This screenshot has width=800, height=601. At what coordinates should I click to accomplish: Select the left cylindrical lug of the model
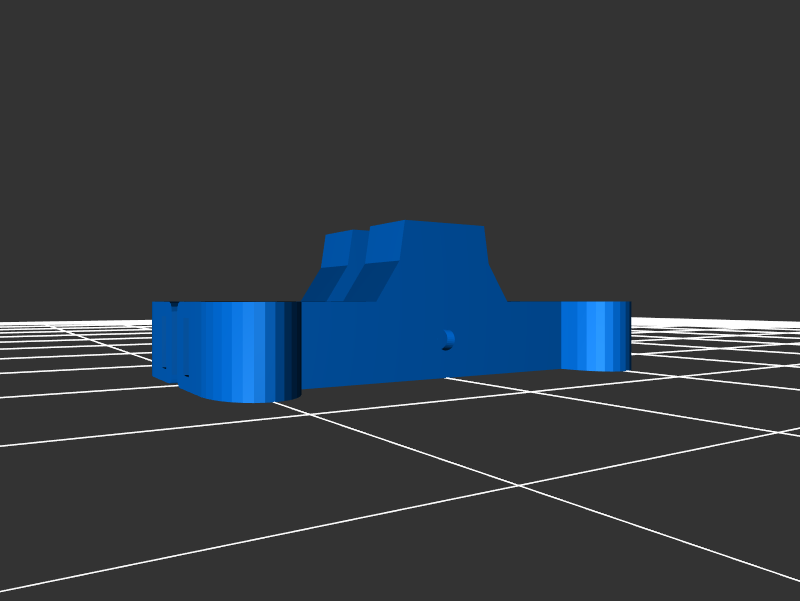[x=230, y=350]
